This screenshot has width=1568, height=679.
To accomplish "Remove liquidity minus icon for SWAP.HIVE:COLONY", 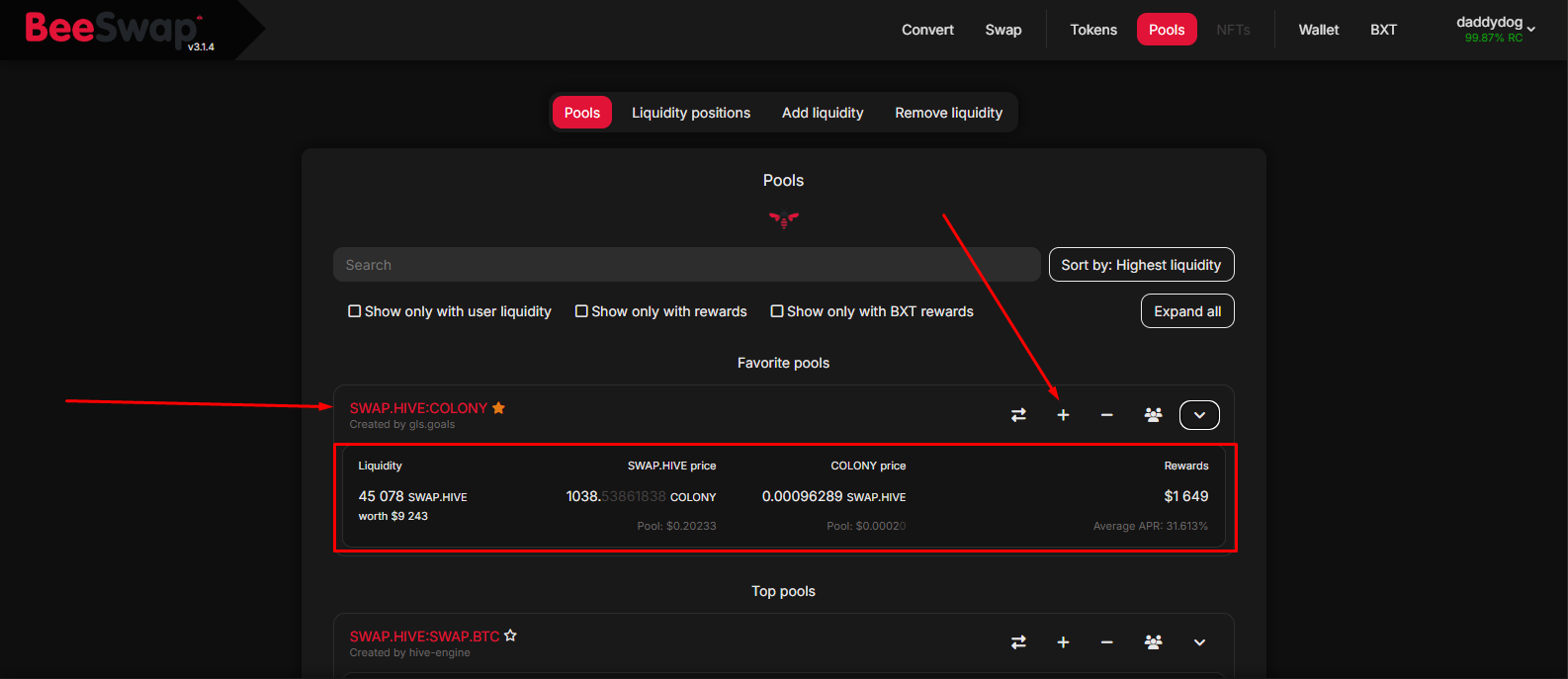I will (x=1107, y=415).
